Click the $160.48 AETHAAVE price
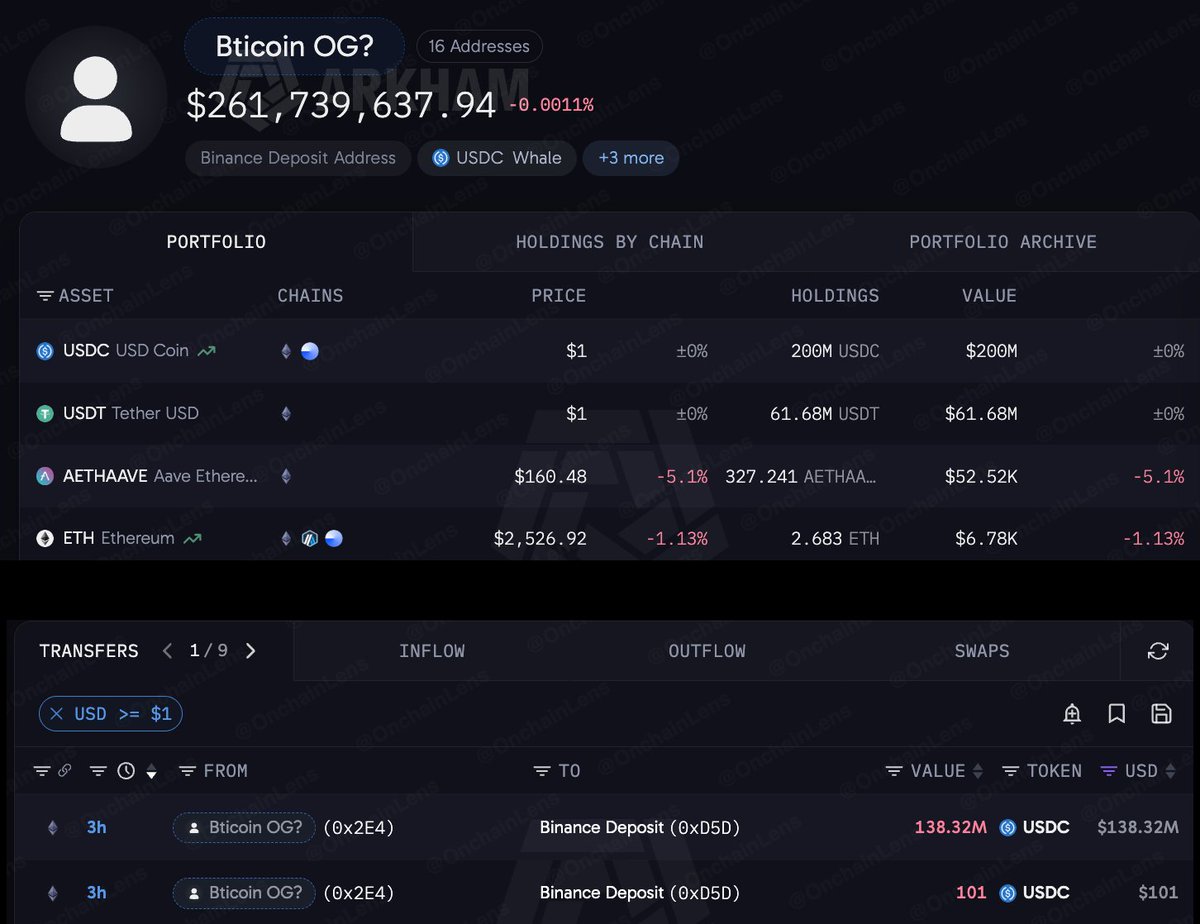 click(550, 476)
